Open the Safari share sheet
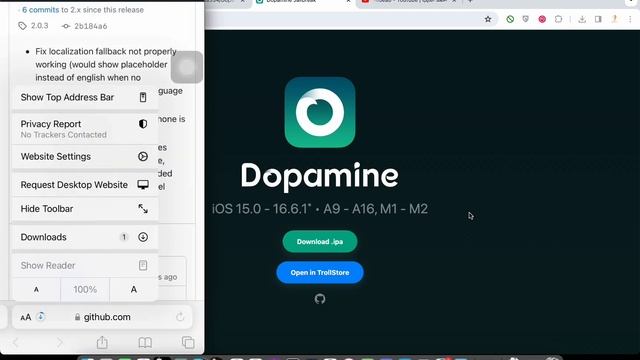The height and width of the screenshot is (360, 640). pos(102,342)
